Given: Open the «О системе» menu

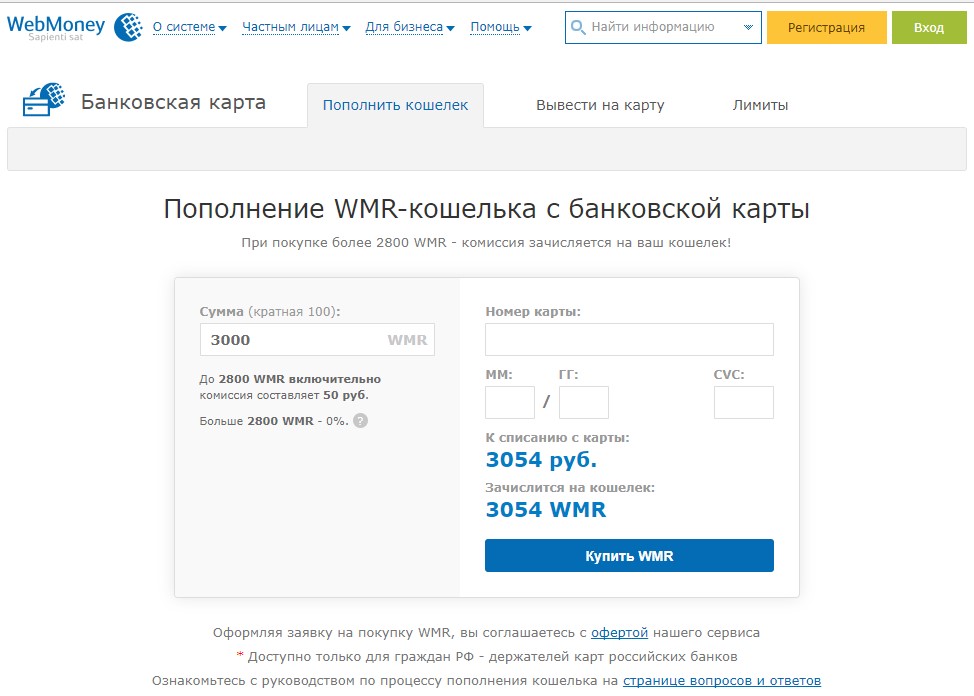Looking at the screenshot, I should 189,28.
